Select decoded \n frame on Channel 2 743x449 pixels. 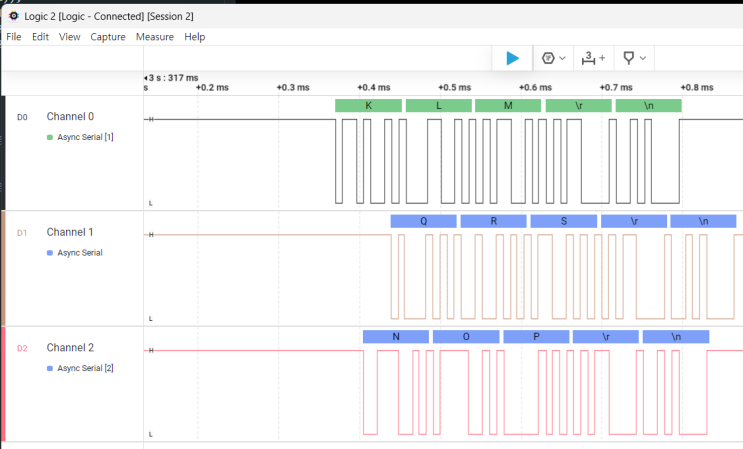tap(676, 337)
